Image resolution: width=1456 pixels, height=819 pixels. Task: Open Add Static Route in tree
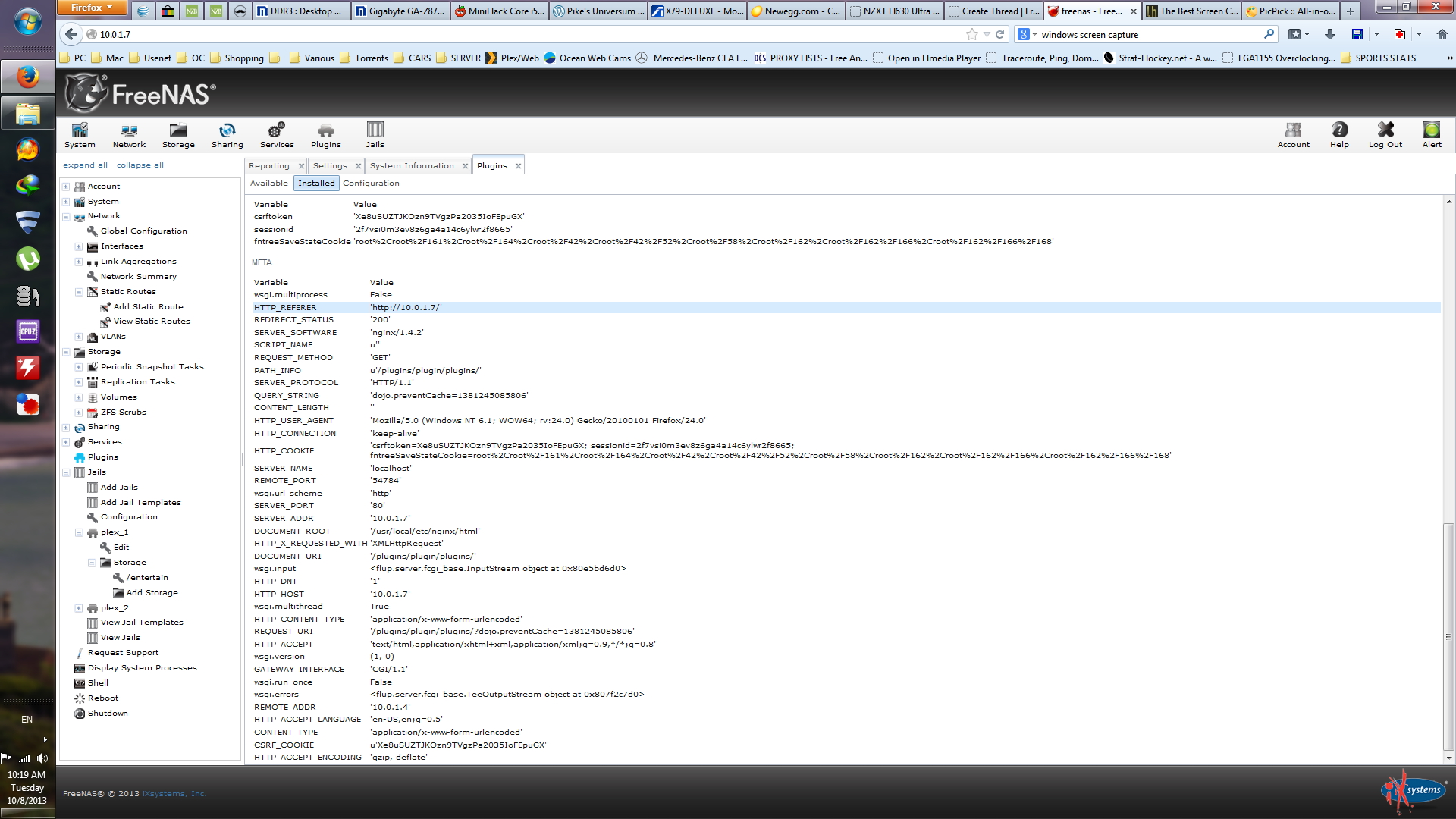pyautogui.click(x=149, y=307)
